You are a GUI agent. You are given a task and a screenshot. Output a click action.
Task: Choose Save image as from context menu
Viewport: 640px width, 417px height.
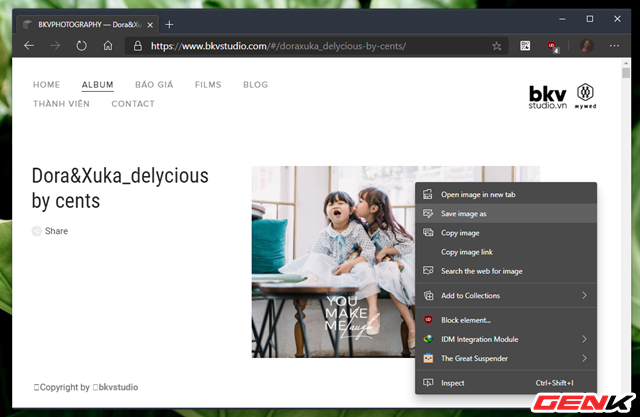coord(464,214)
